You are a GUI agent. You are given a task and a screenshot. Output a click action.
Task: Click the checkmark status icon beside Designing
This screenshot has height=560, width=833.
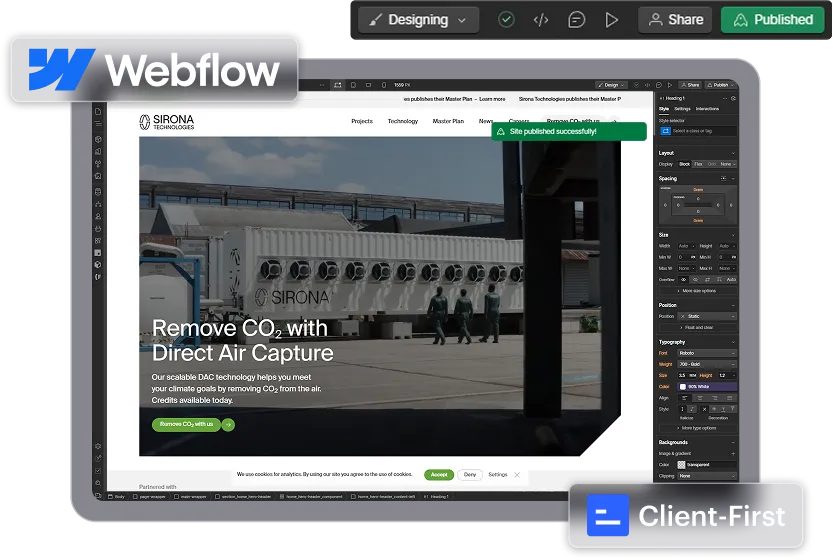coord(506,20)
